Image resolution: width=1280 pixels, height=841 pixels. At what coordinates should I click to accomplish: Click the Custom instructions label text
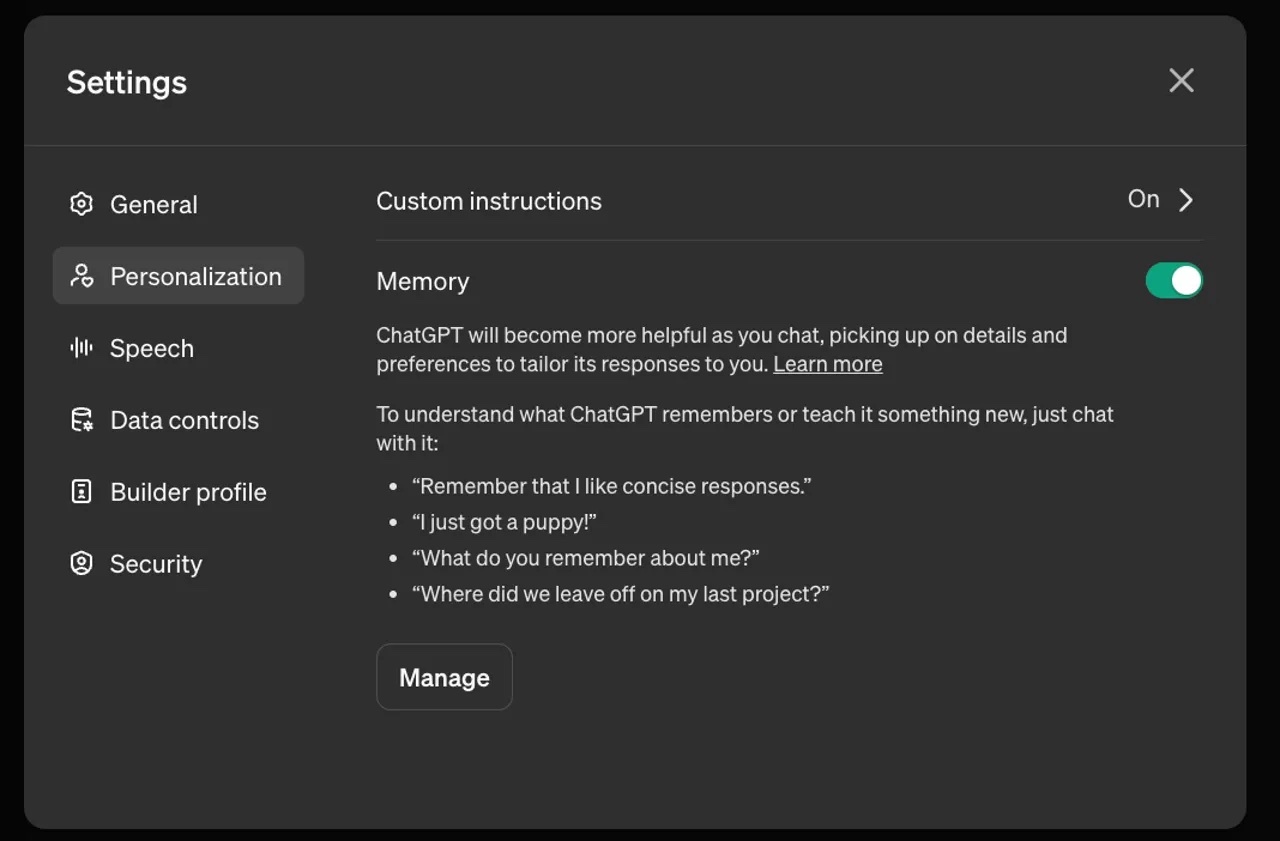pos(489,201)
